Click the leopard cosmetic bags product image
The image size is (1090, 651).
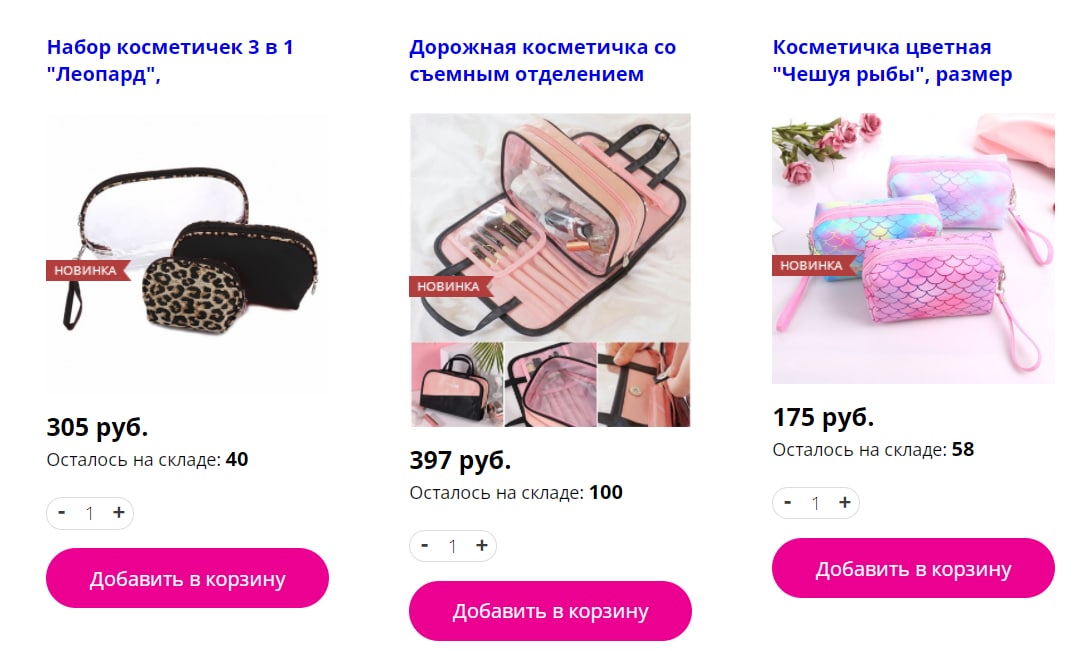(x=187, y=254)
